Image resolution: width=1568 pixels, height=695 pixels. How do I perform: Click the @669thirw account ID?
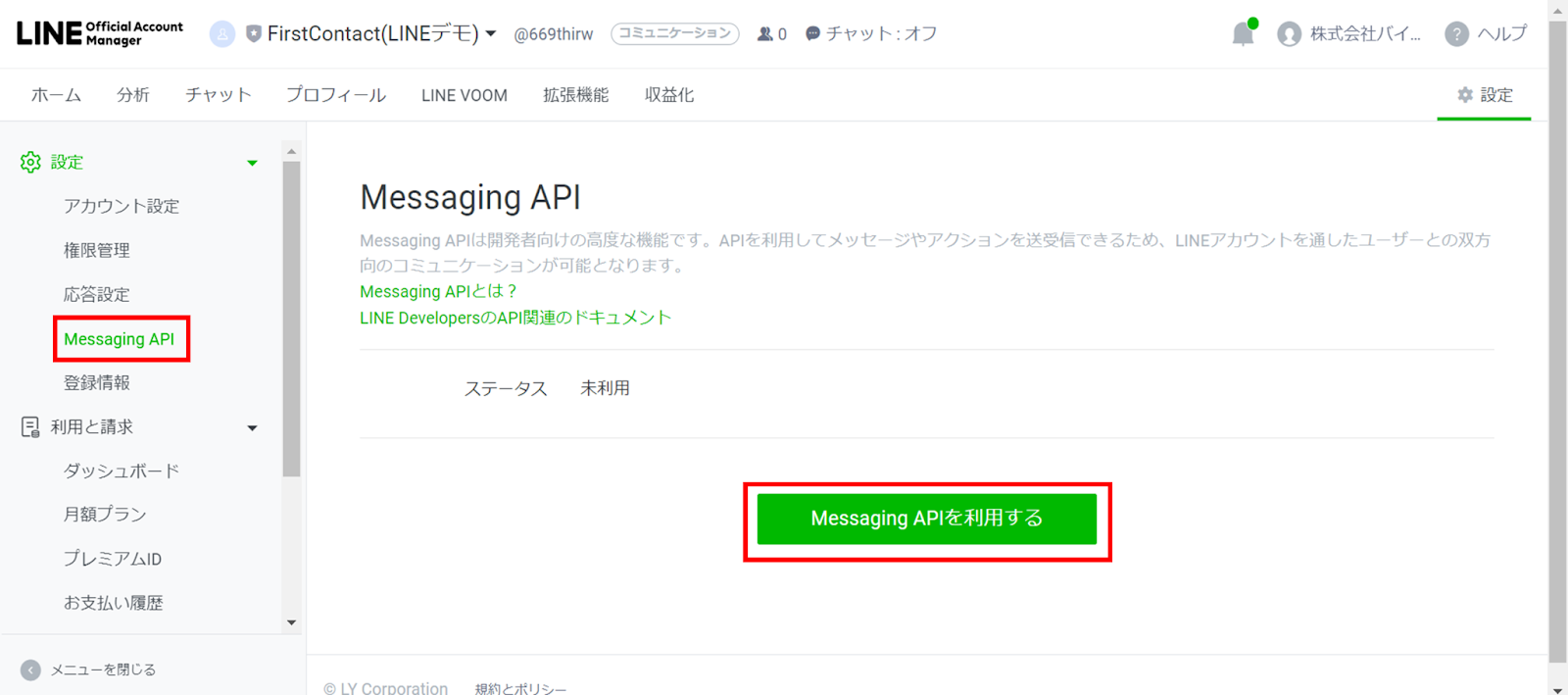click(553, 34)
